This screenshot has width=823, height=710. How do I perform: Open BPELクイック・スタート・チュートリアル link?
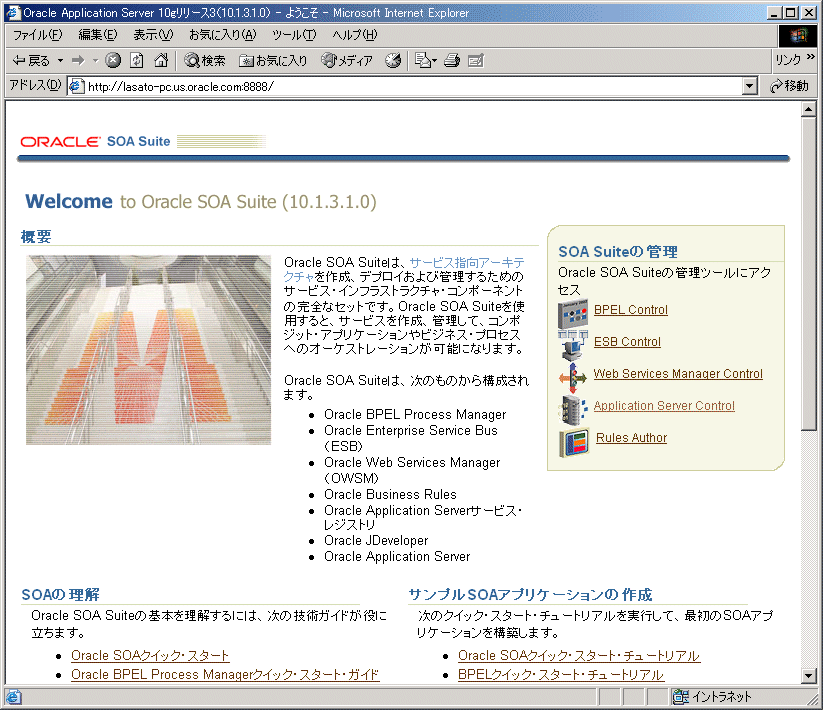click(561, 675)
